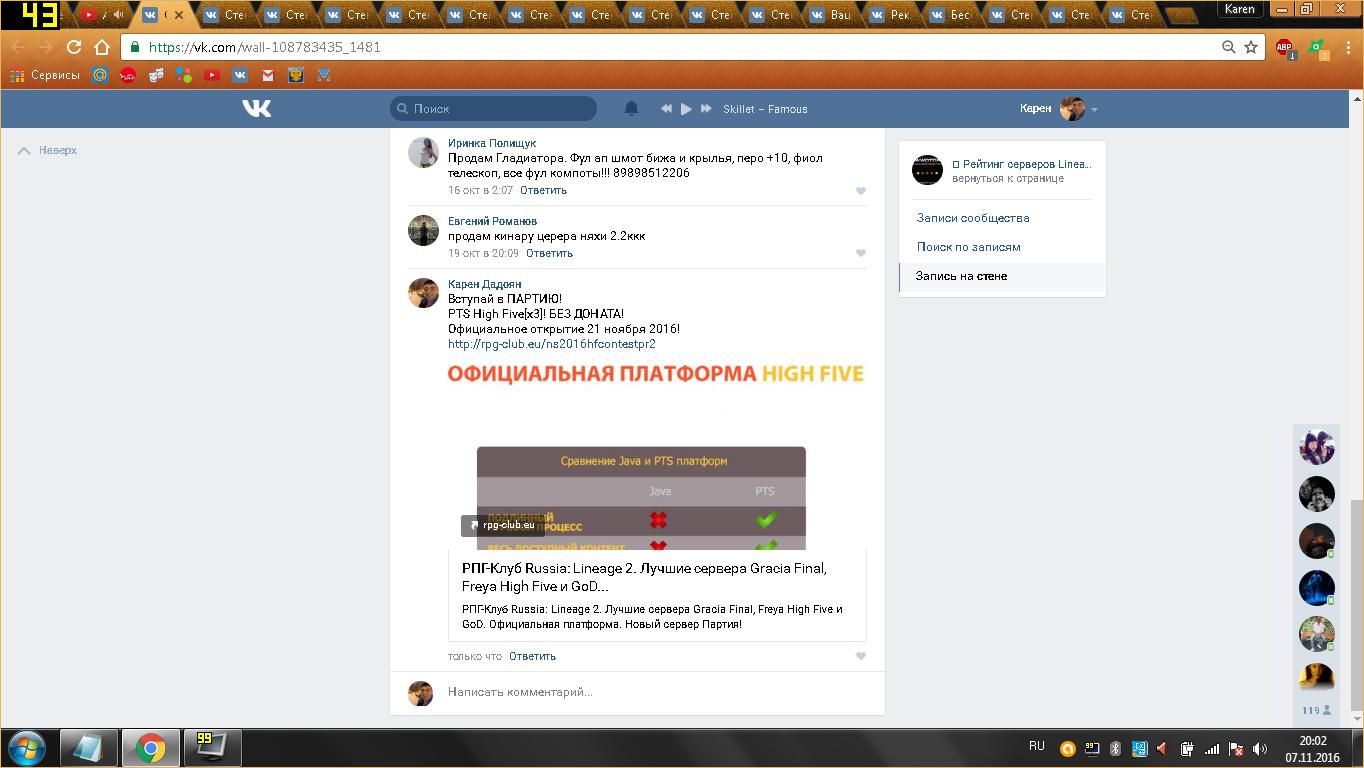The height and width of the screenshot is (768, 1364).
Task: Open the YouTube bookmark in bookmarks bar
Action: click(x=212, y=75)
